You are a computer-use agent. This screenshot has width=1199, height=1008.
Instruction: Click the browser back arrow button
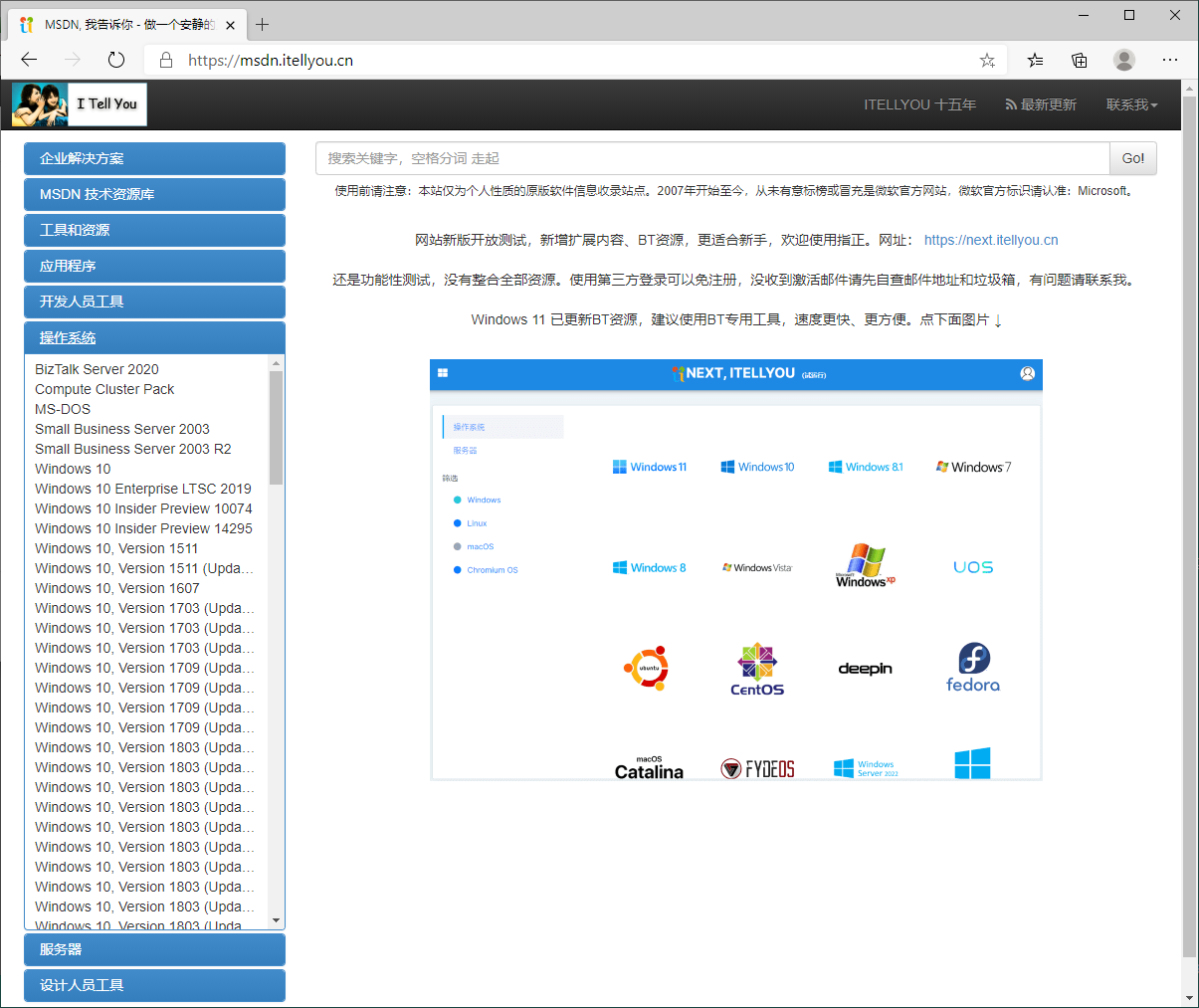point(29,60)
